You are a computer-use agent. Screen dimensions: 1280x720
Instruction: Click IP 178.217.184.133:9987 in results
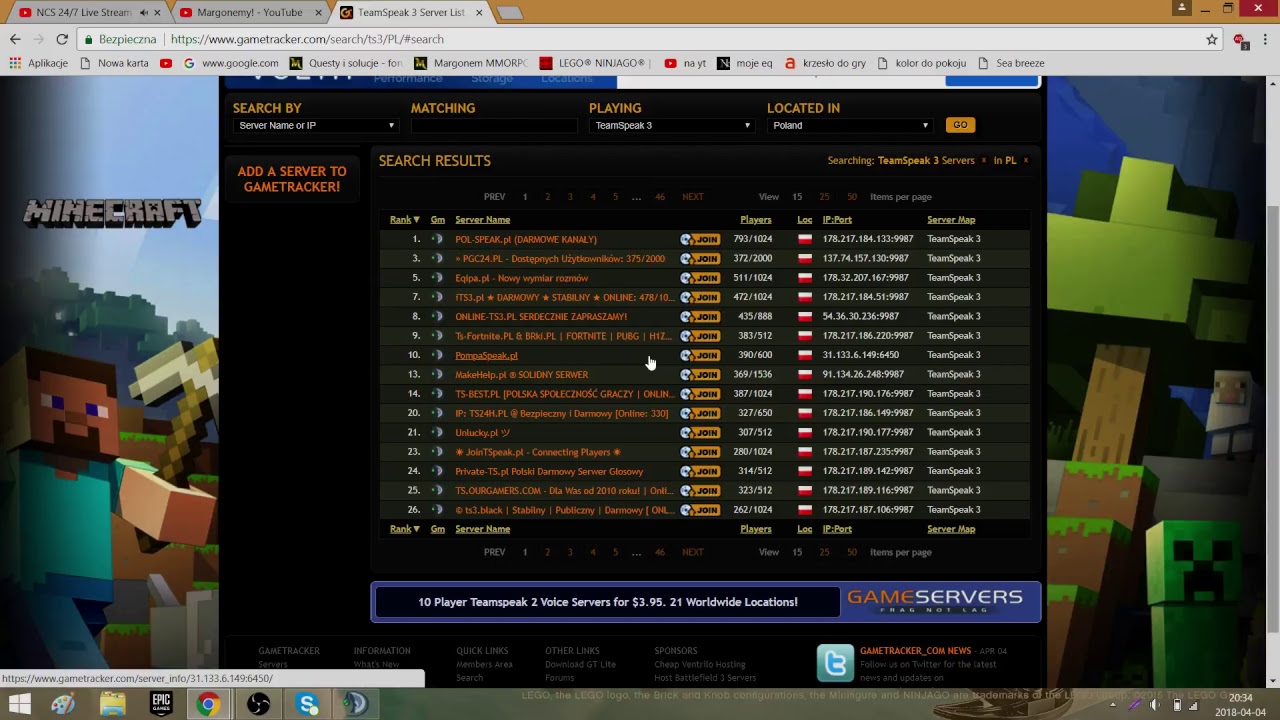click(868, 239)
